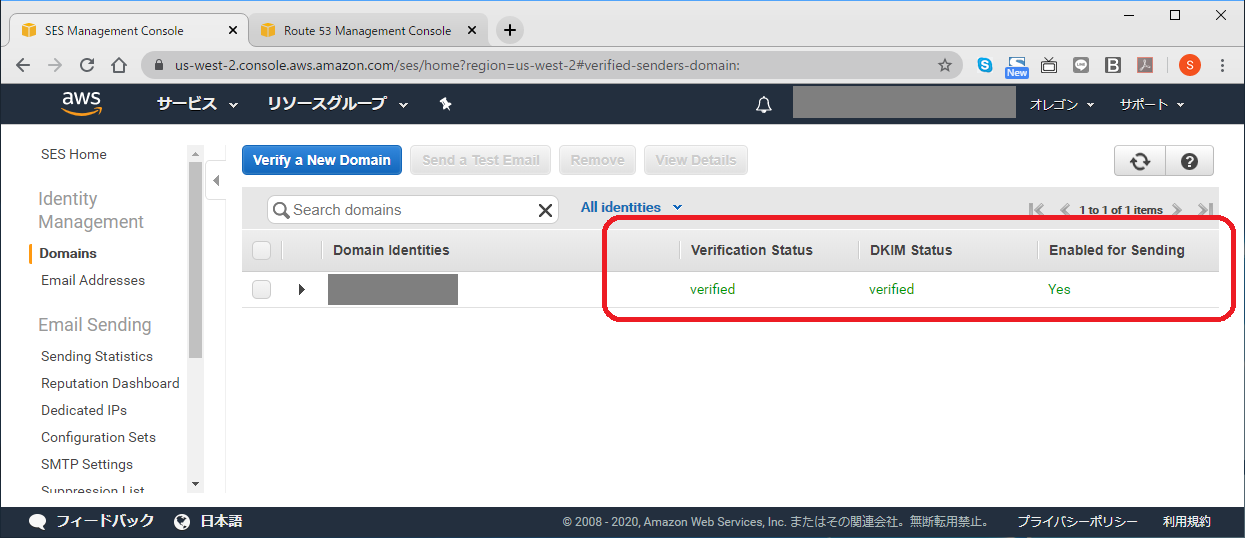
Task: Open the TV-shaped browser extension
Action: point(1049,65)
